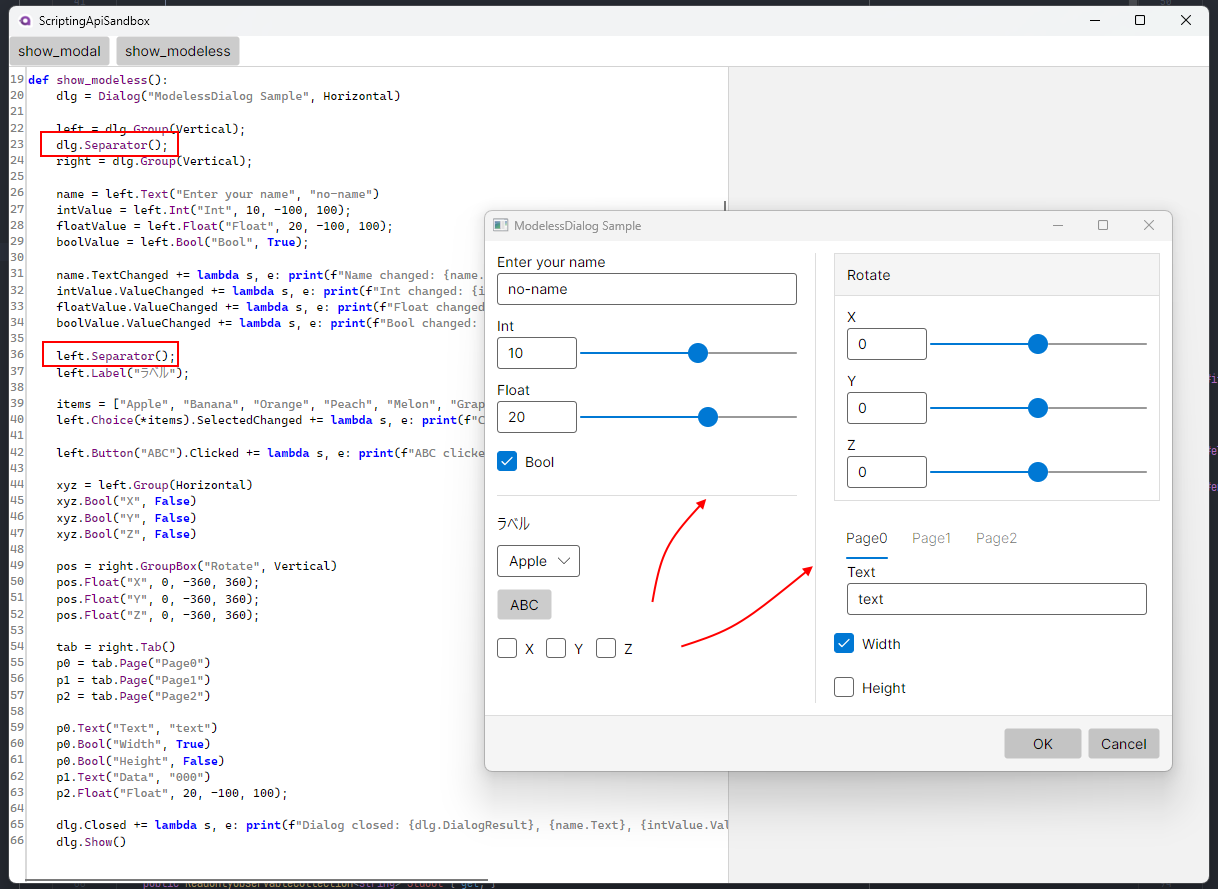Focus the Rotate Z value field
The width and height of the screenshot is (1218, 889).
point(887,472)
